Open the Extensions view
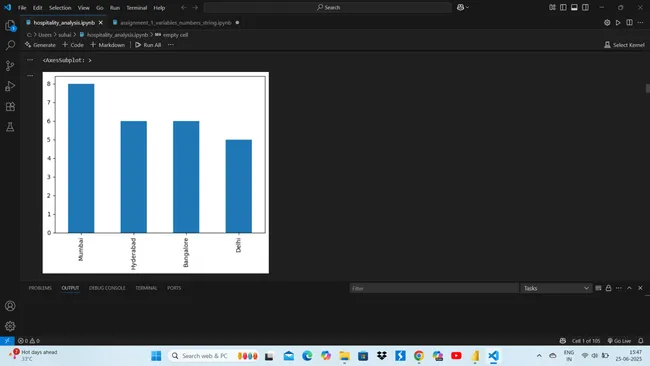Screen dimensions: 650x366 tap(10, 107)
